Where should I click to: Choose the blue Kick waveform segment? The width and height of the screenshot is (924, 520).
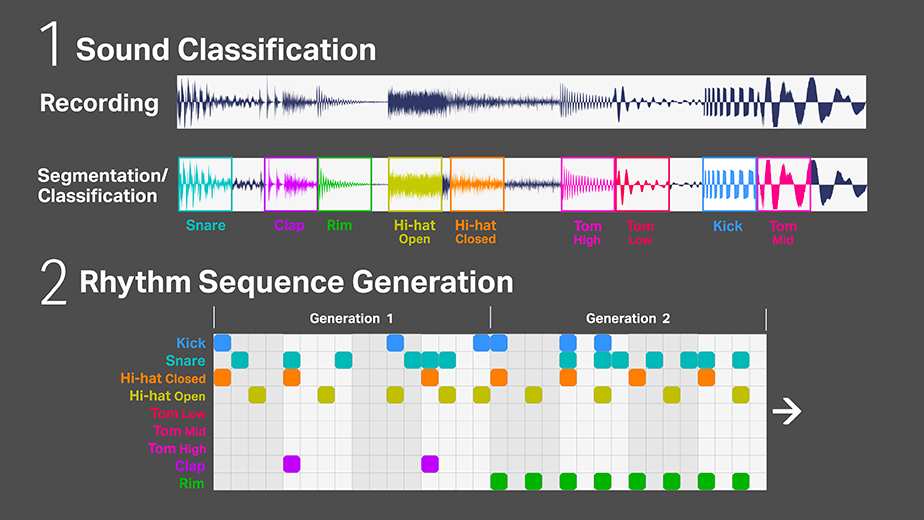click(728, 184)
